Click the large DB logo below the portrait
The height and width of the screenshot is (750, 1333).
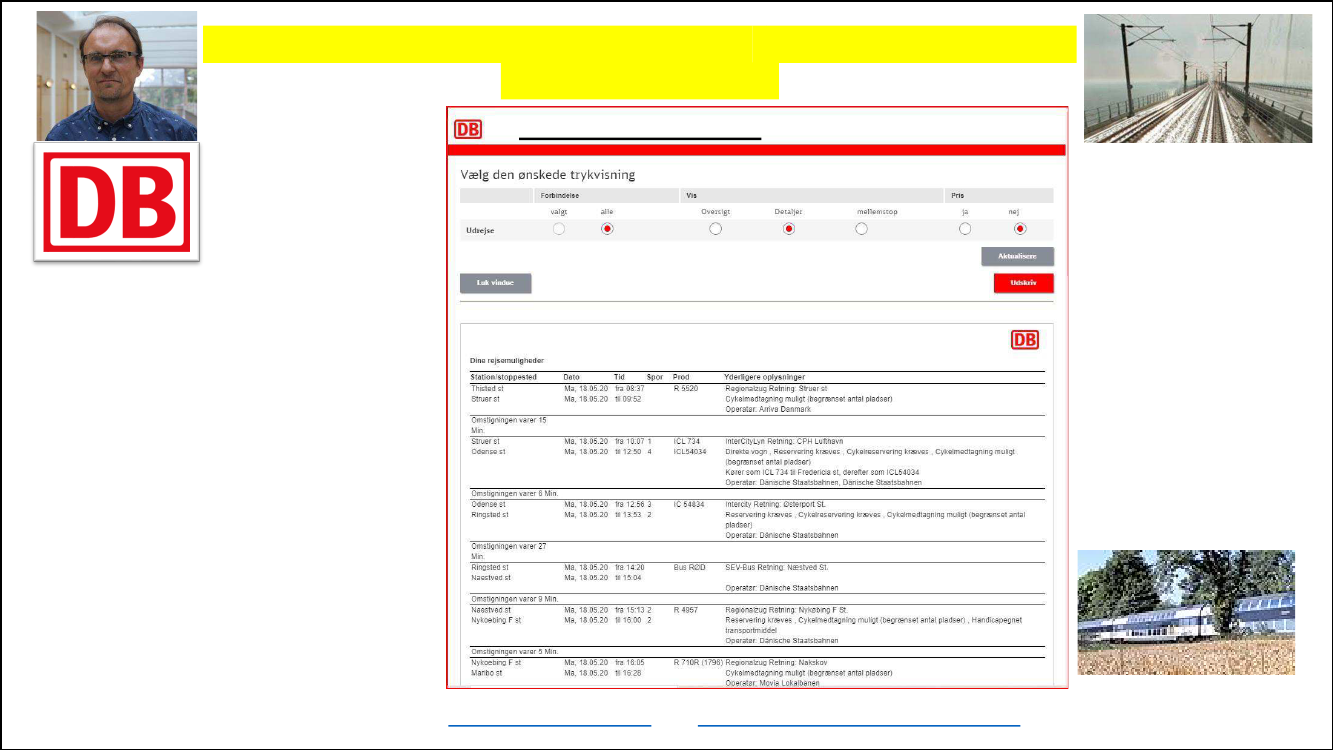[x=117, y=201]
